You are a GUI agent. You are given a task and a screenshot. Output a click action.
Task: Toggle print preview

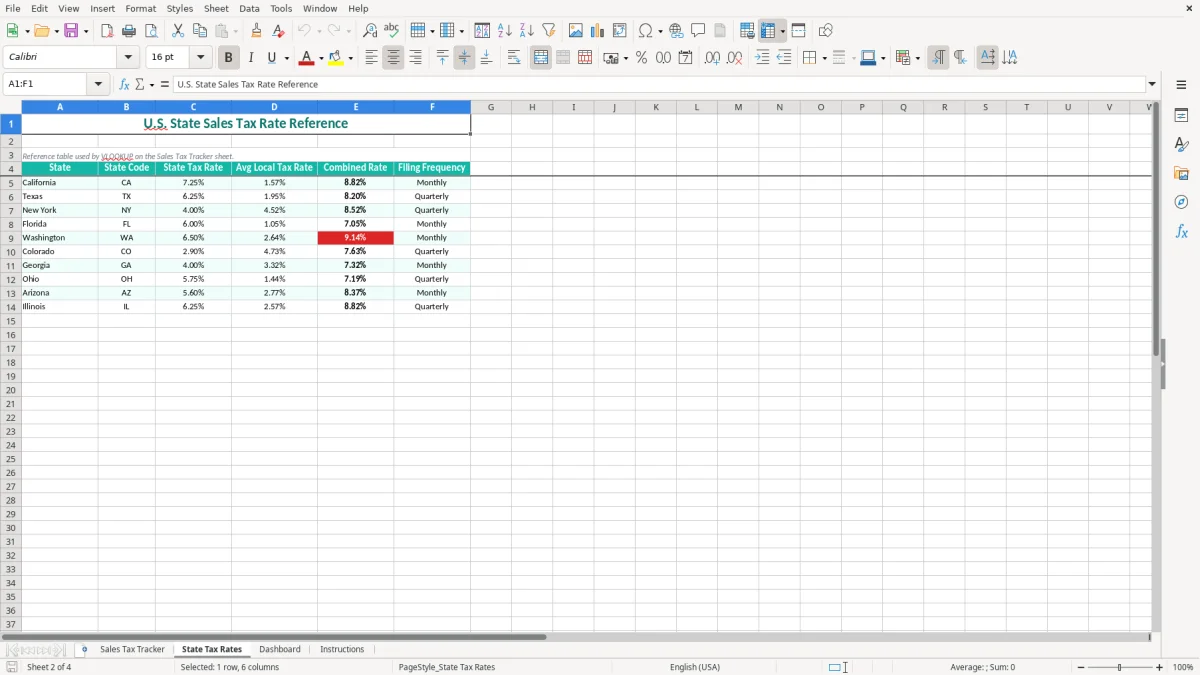[x=151, y=31]
